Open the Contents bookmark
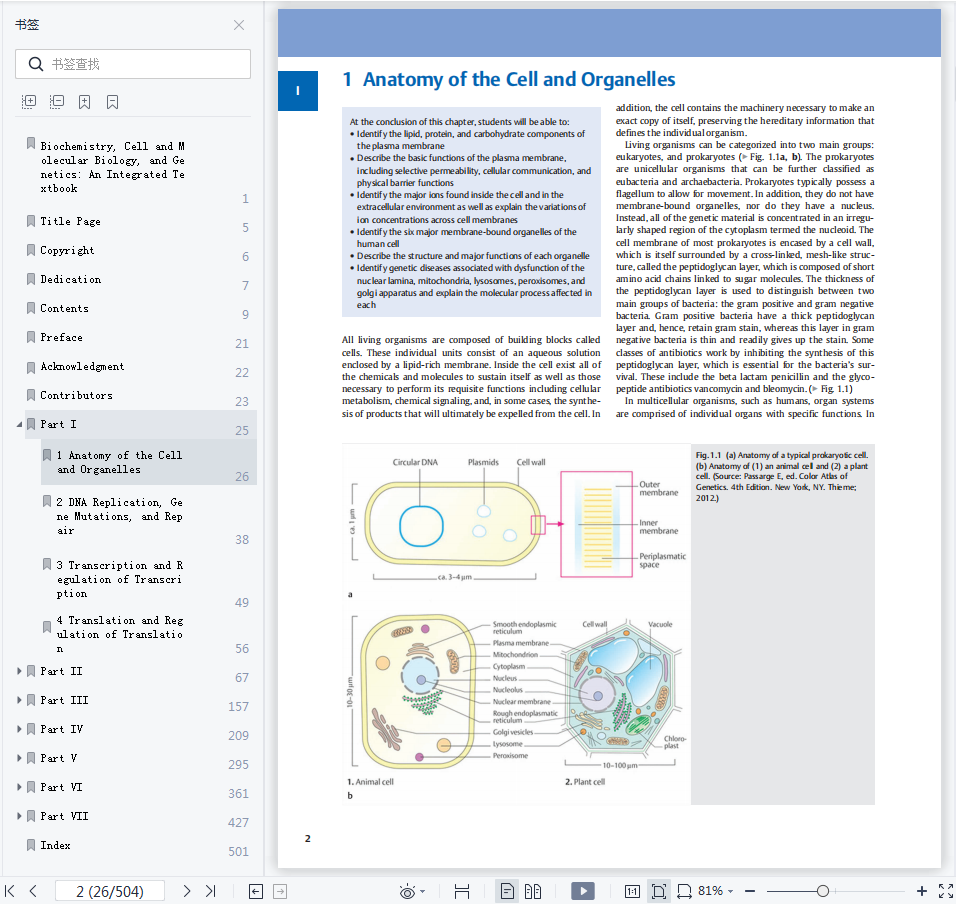This screenshot has height=904, width=956. tap(64, 308)
